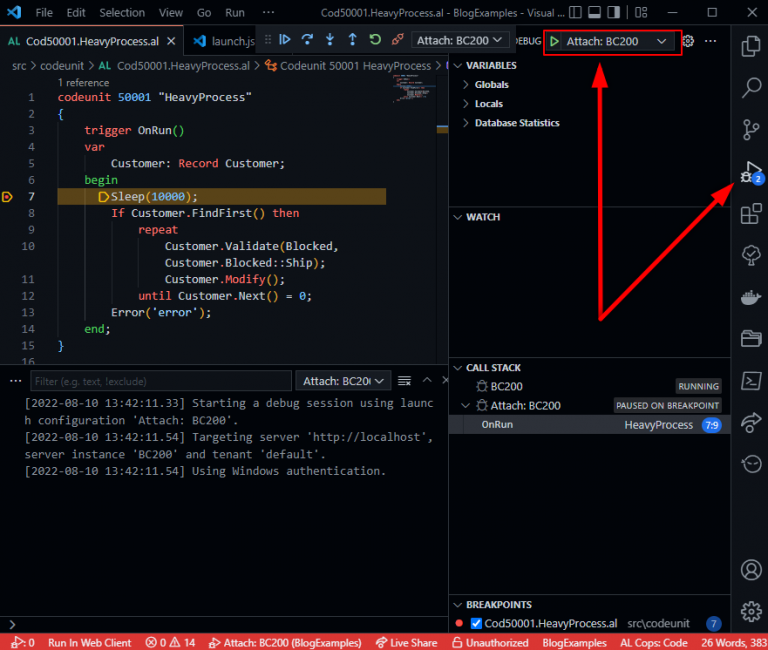Viewport: 768px width, 650px height.
Task: Expand the Database Statistics node
Action: coord(466,123)
